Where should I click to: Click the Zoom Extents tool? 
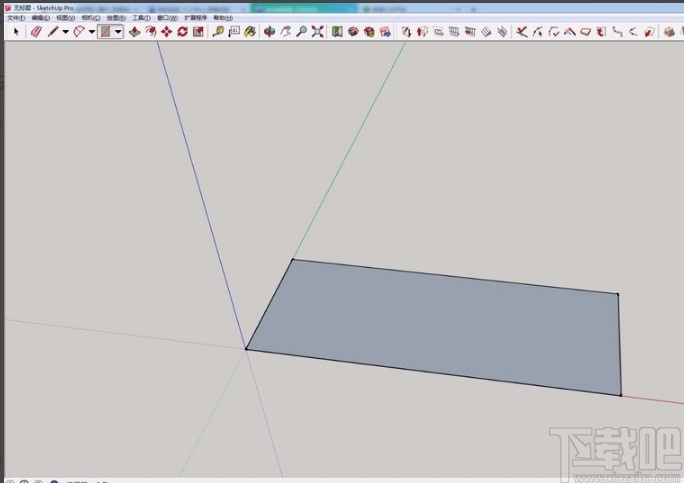point(318,31)
